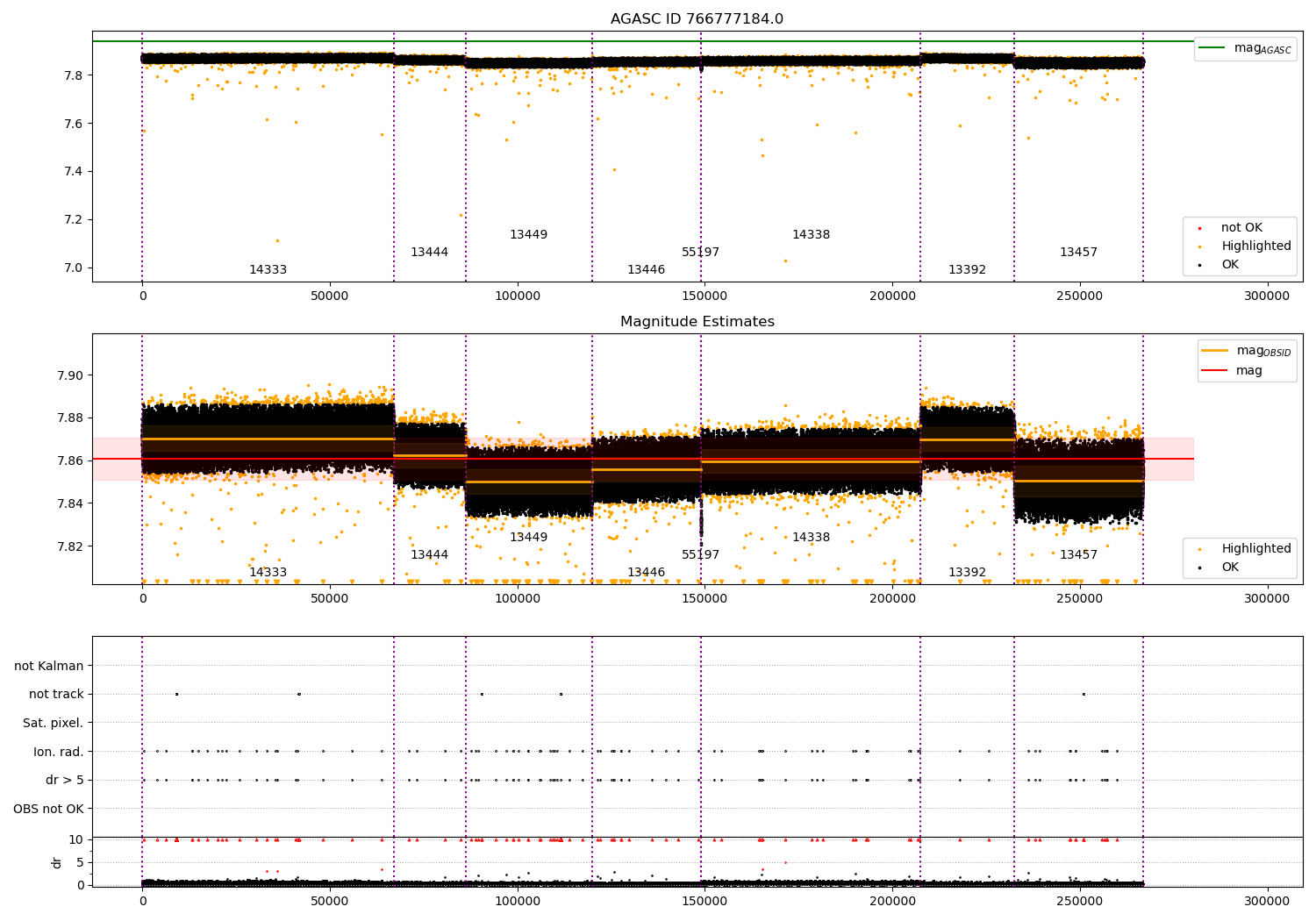Click the rotated 'dr' axis label
Viewport: 1316px width, 921px height.
[57, 862]
